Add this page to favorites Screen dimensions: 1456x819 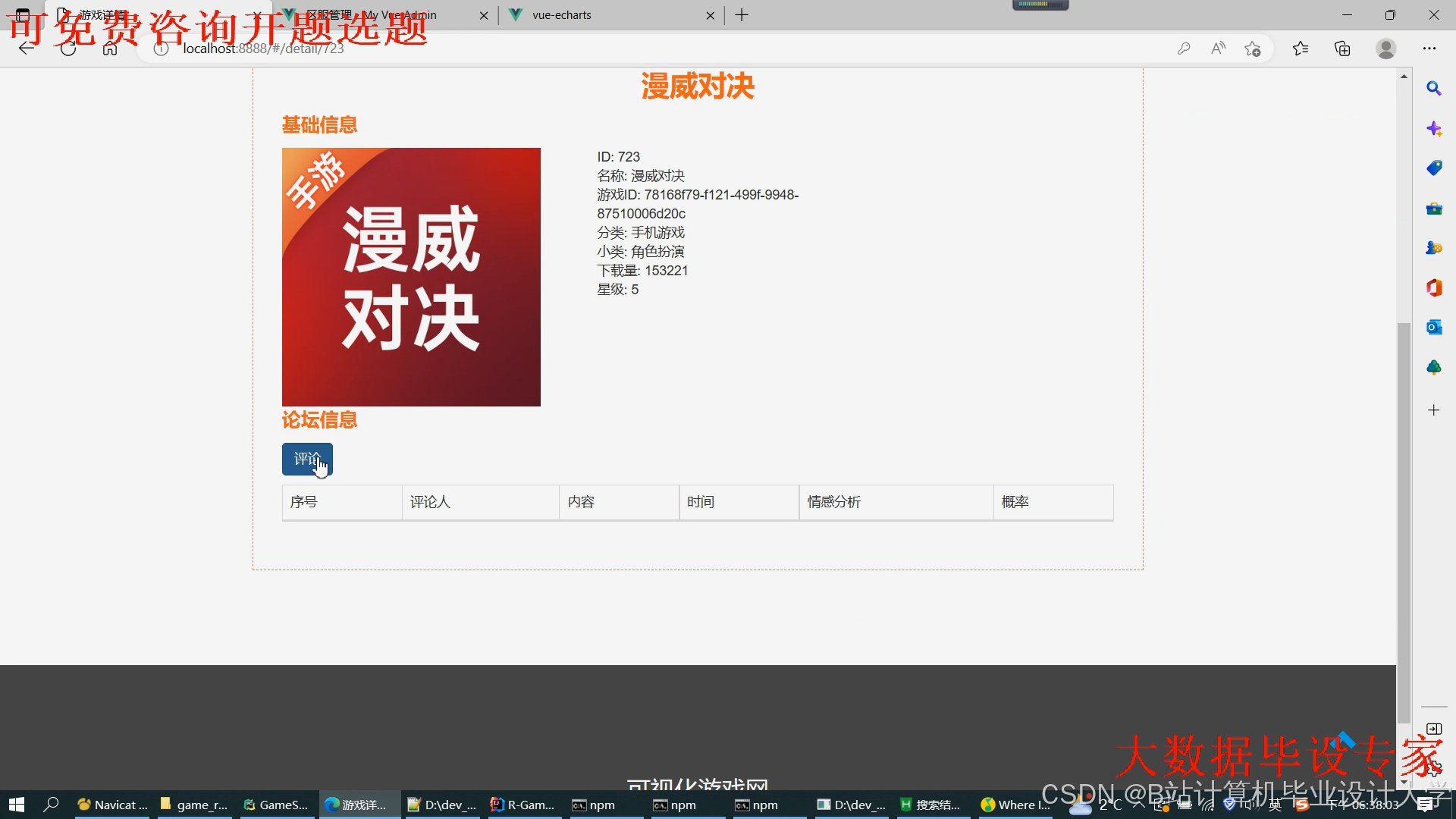[1253, 49]
